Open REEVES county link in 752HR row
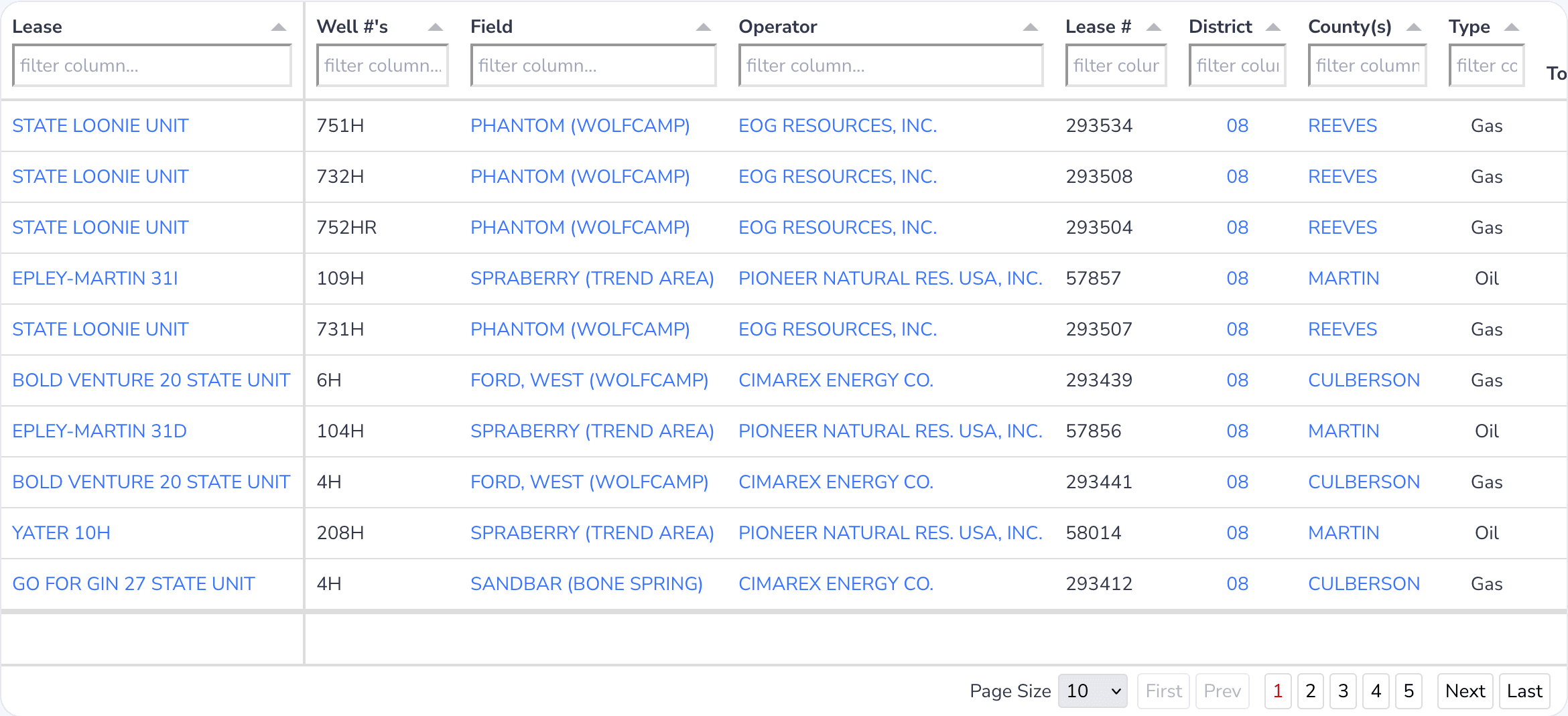This screenshot has width=1568, height=716. click(x=1343, y=227)
